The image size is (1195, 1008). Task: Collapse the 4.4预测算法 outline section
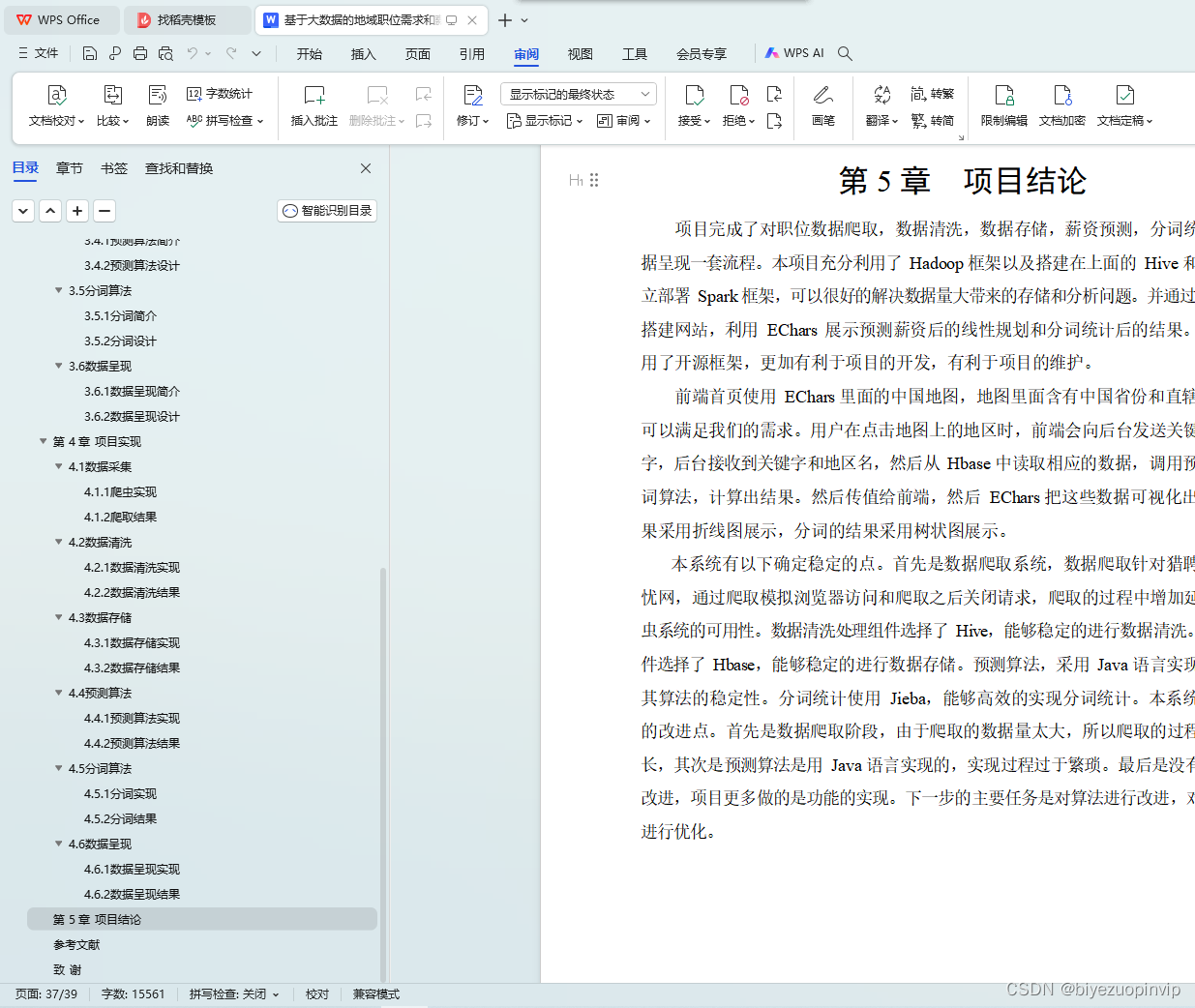[58, 693]
